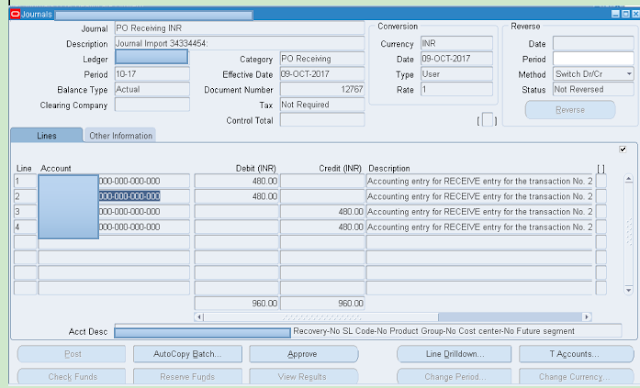Click the Conversion Date field
Image resolution: width=640 pixels, height=388 pixels.
click(456, 58)
